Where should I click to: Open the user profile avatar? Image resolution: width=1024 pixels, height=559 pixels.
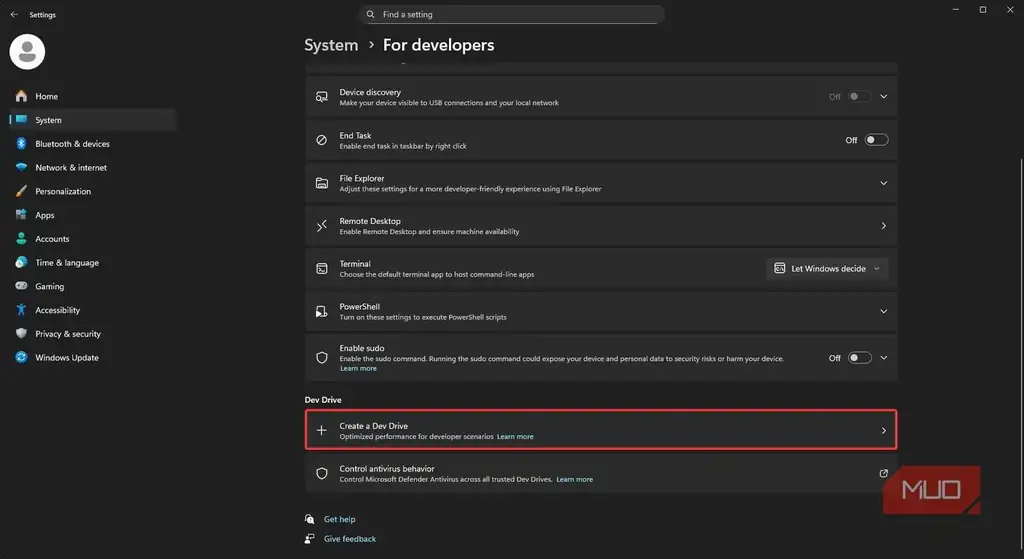27,52
